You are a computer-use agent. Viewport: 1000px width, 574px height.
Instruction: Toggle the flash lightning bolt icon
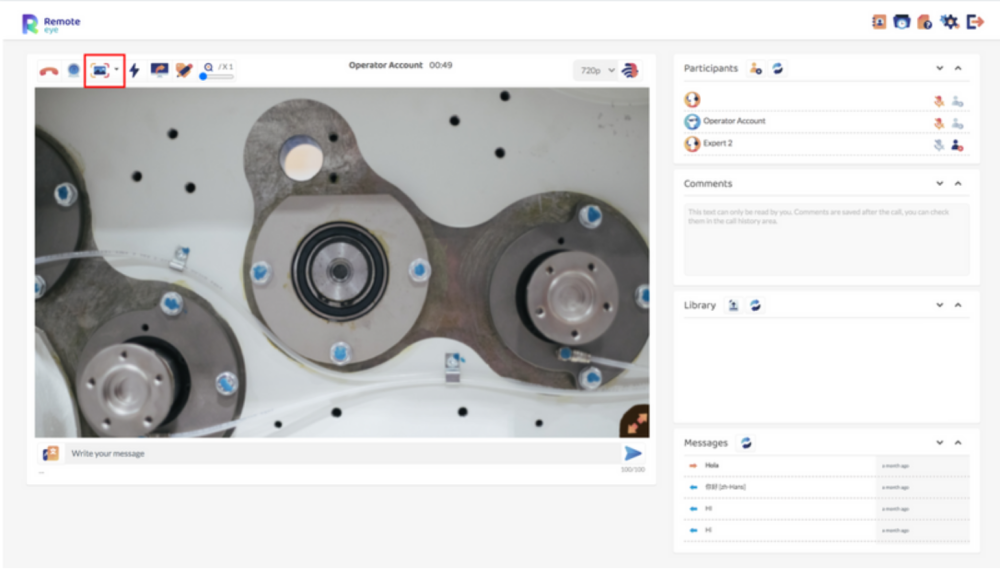[x=135, y=70]
